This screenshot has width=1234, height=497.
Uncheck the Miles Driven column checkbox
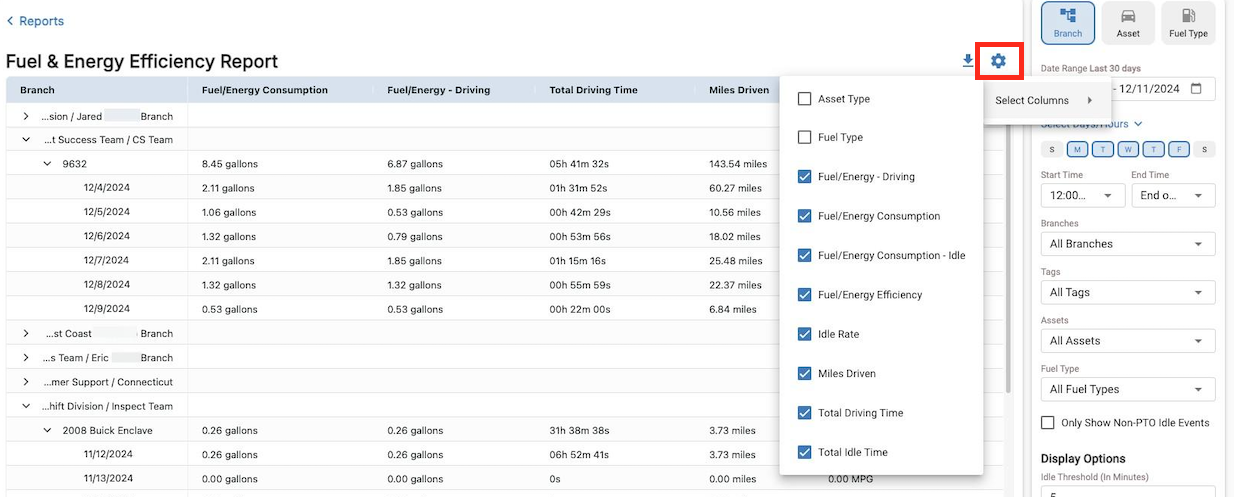[804, 373]
